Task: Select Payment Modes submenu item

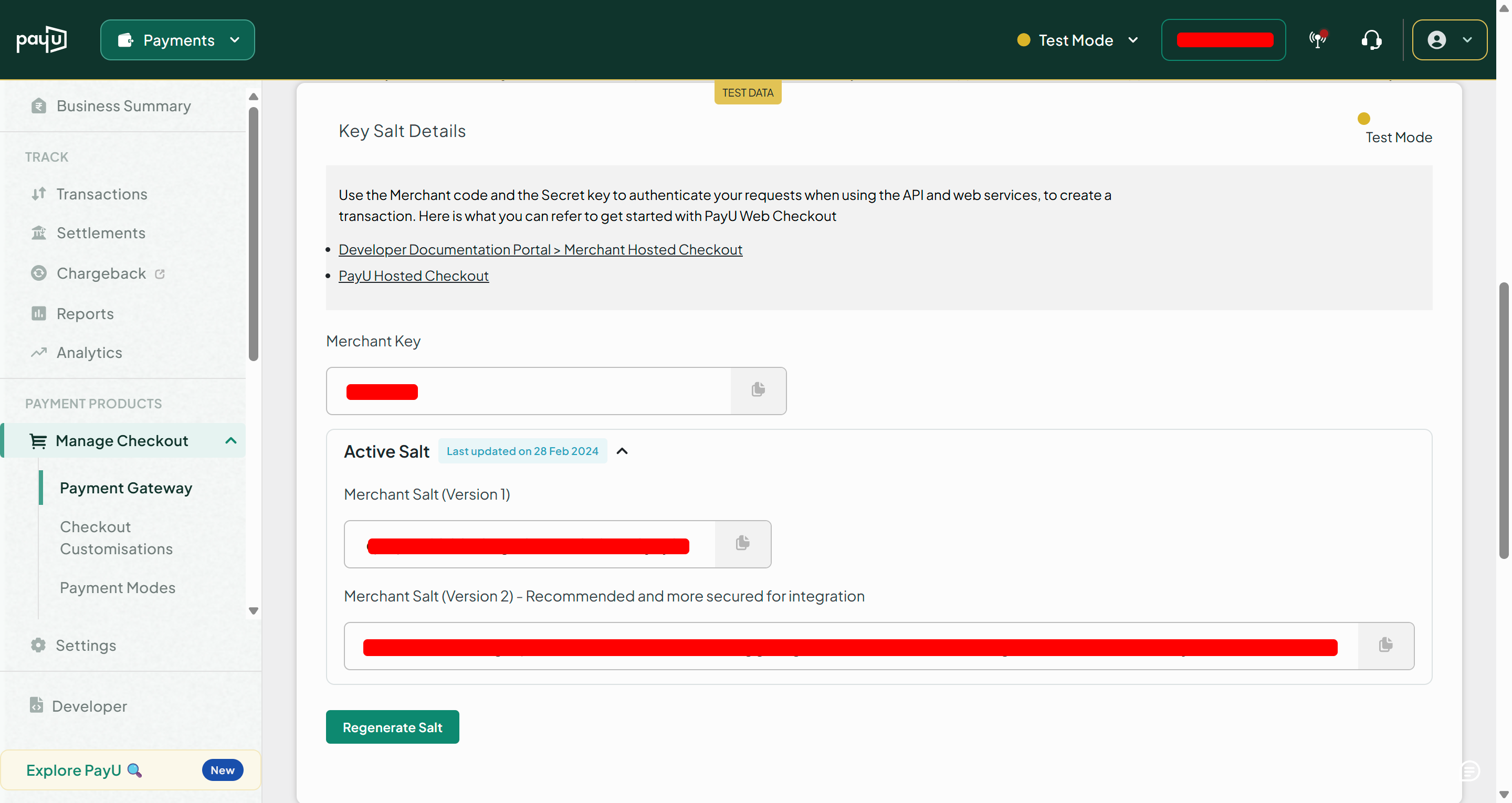Action: point(118,588)
